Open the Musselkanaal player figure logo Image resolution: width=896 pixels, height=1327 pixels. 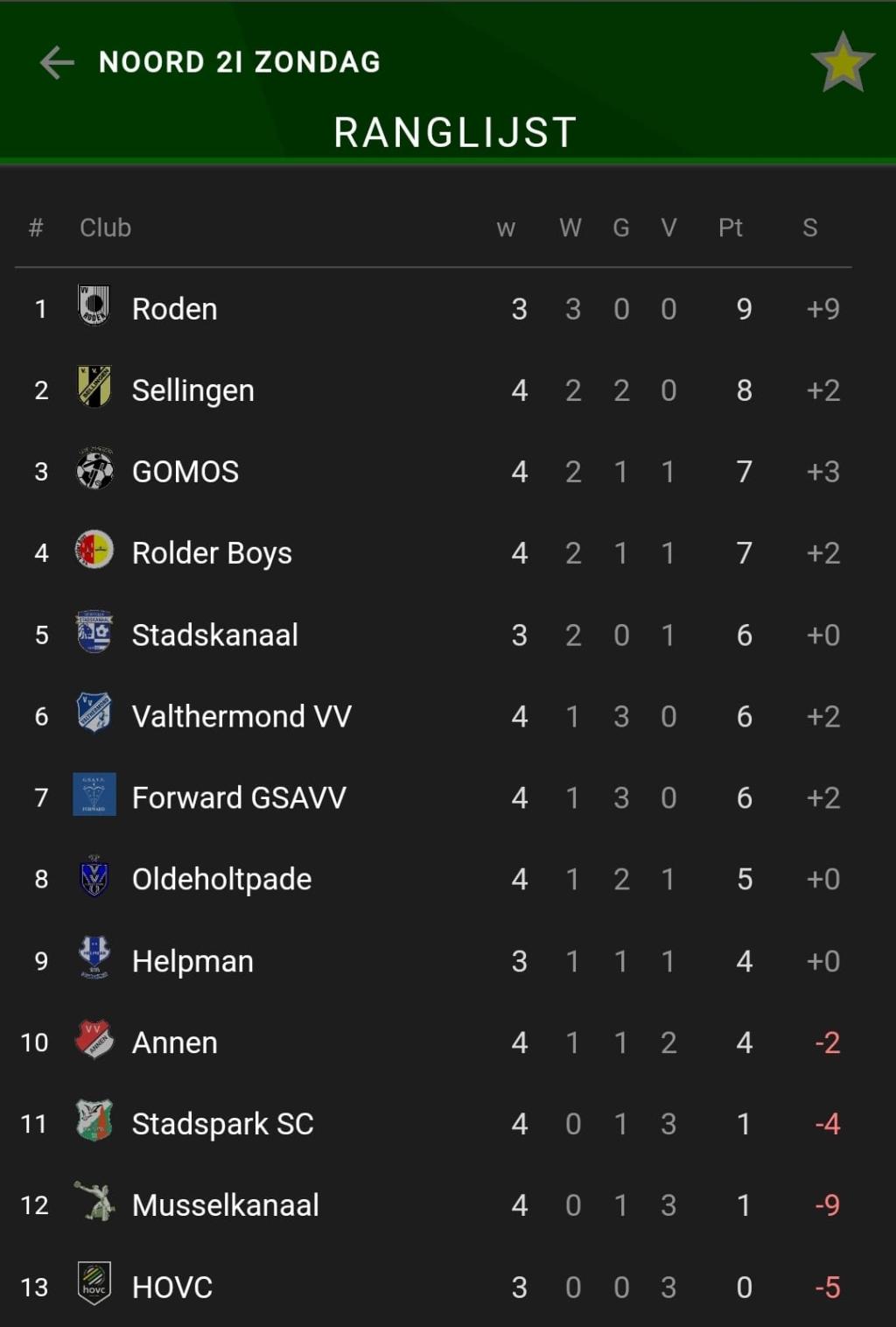click(94, 1202)
